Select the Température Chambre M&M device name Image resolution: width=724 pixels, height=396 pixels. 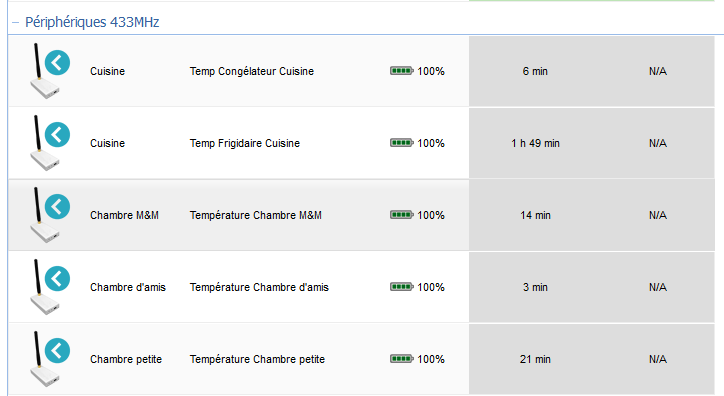(x=255, y=215)
